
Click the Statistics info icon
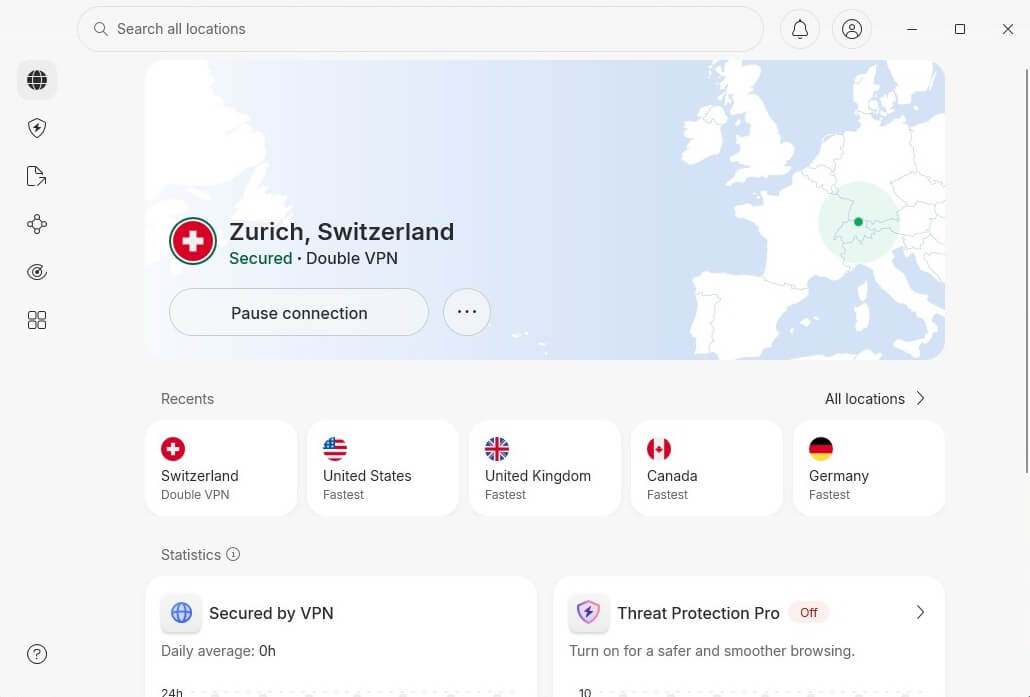(x=233, y=554)
